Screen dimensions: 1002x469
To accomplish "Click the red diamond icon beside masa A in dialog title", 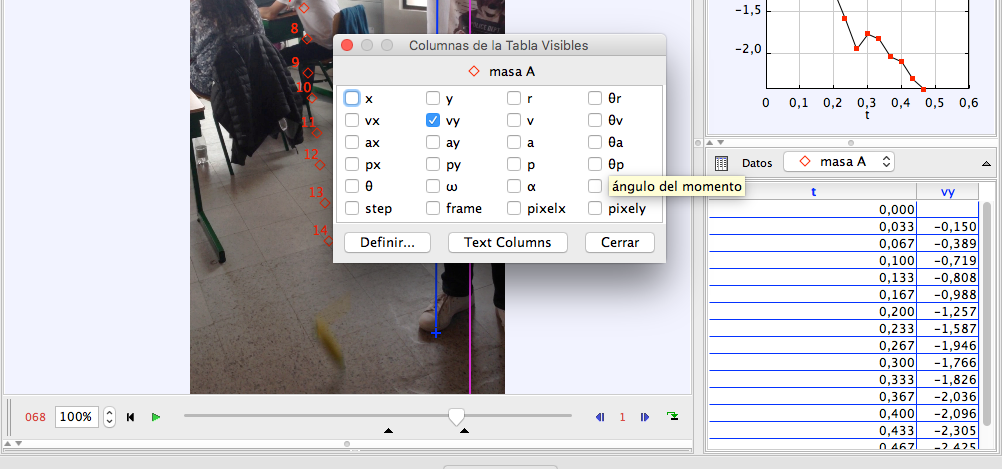I will 474,72.
